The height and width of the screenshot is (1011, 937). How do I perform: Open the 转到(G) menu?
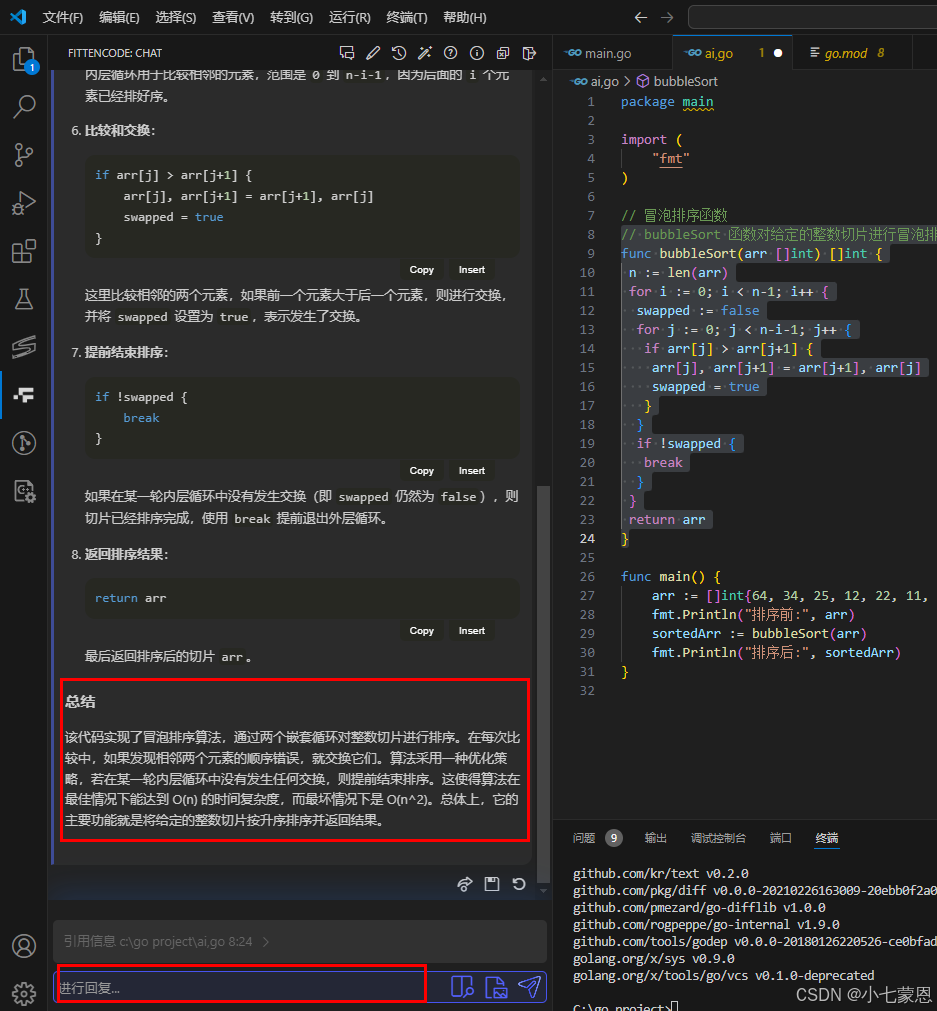click(291, 17)
